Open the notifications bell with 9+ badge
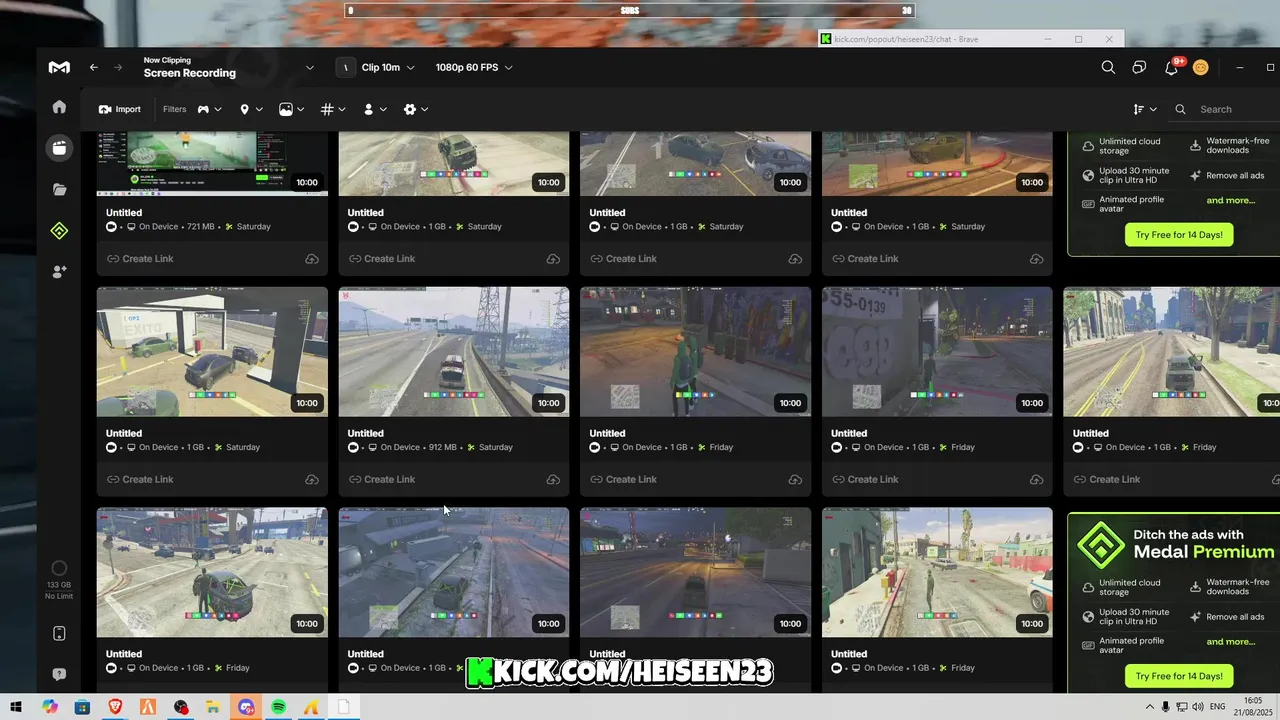The height and width of the screenshot is (720, 1280). pos(1172,66)
